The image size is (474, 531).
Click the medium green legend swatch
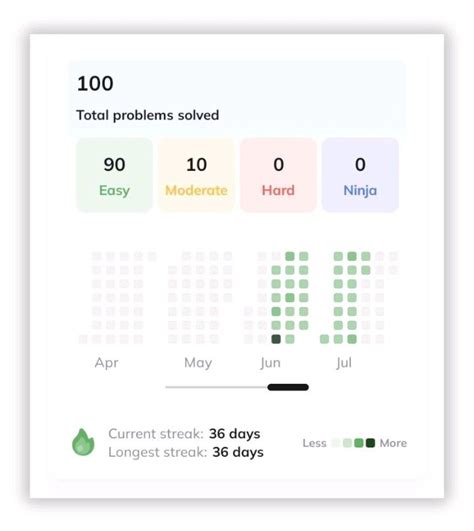point(359,443)
